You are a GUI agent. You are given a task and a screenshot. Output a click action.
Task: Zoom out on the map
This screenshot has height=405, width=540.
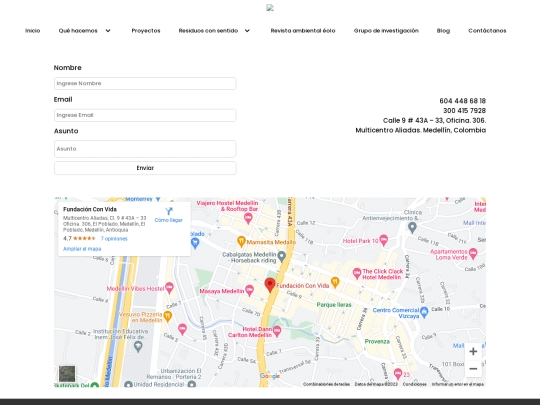[473, 369]
